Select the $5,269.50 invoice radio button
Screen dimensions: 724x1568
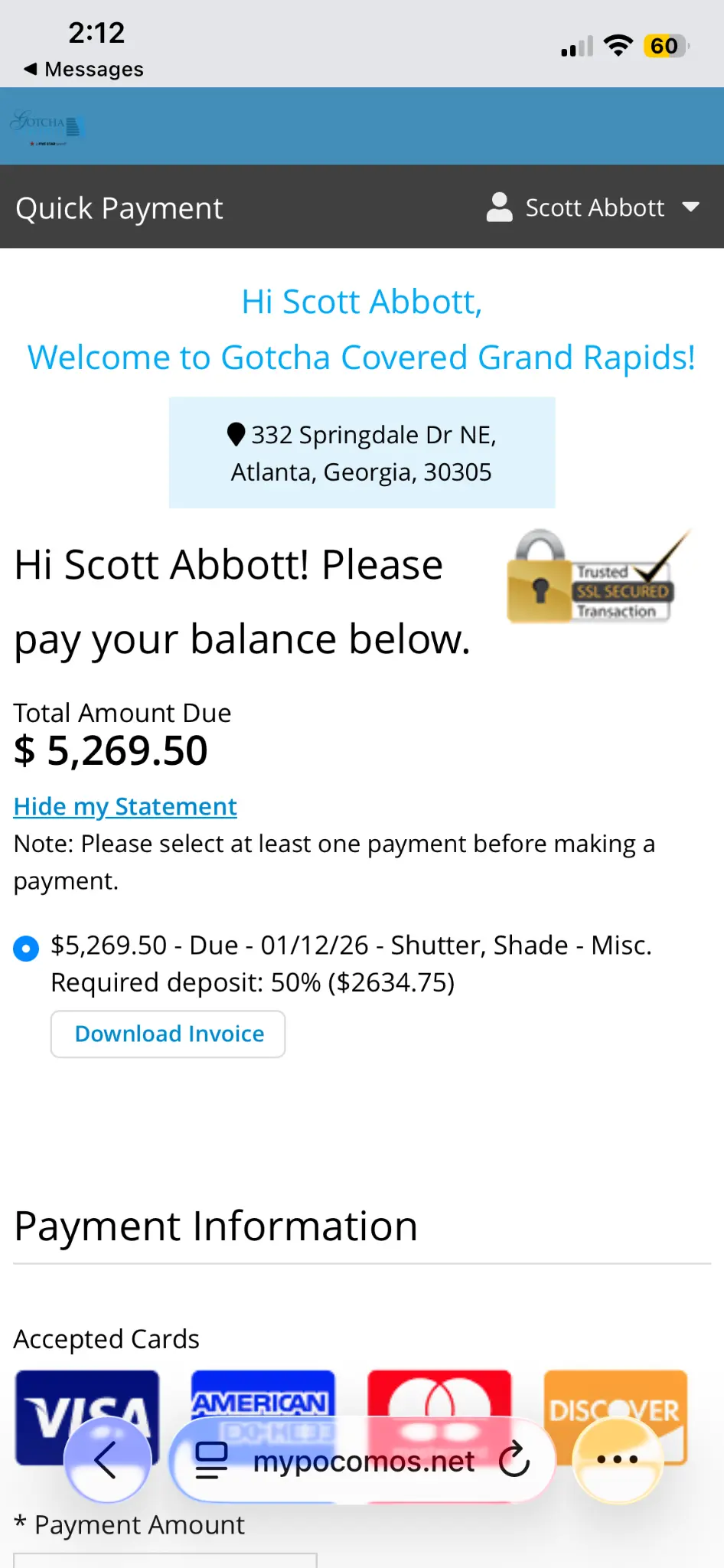click(x=25, y=948)
